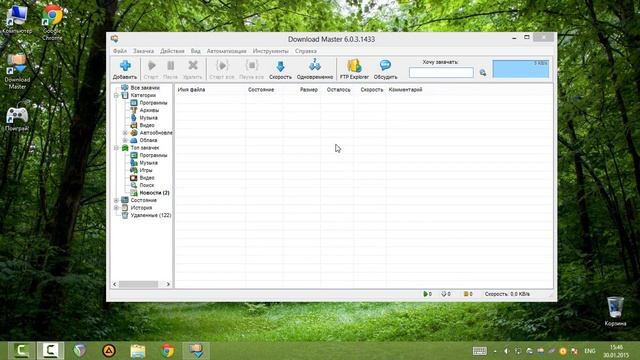This screenshot has width=640, height=360.
Task: Sort by the Комментарий column header
Action: 405,89
